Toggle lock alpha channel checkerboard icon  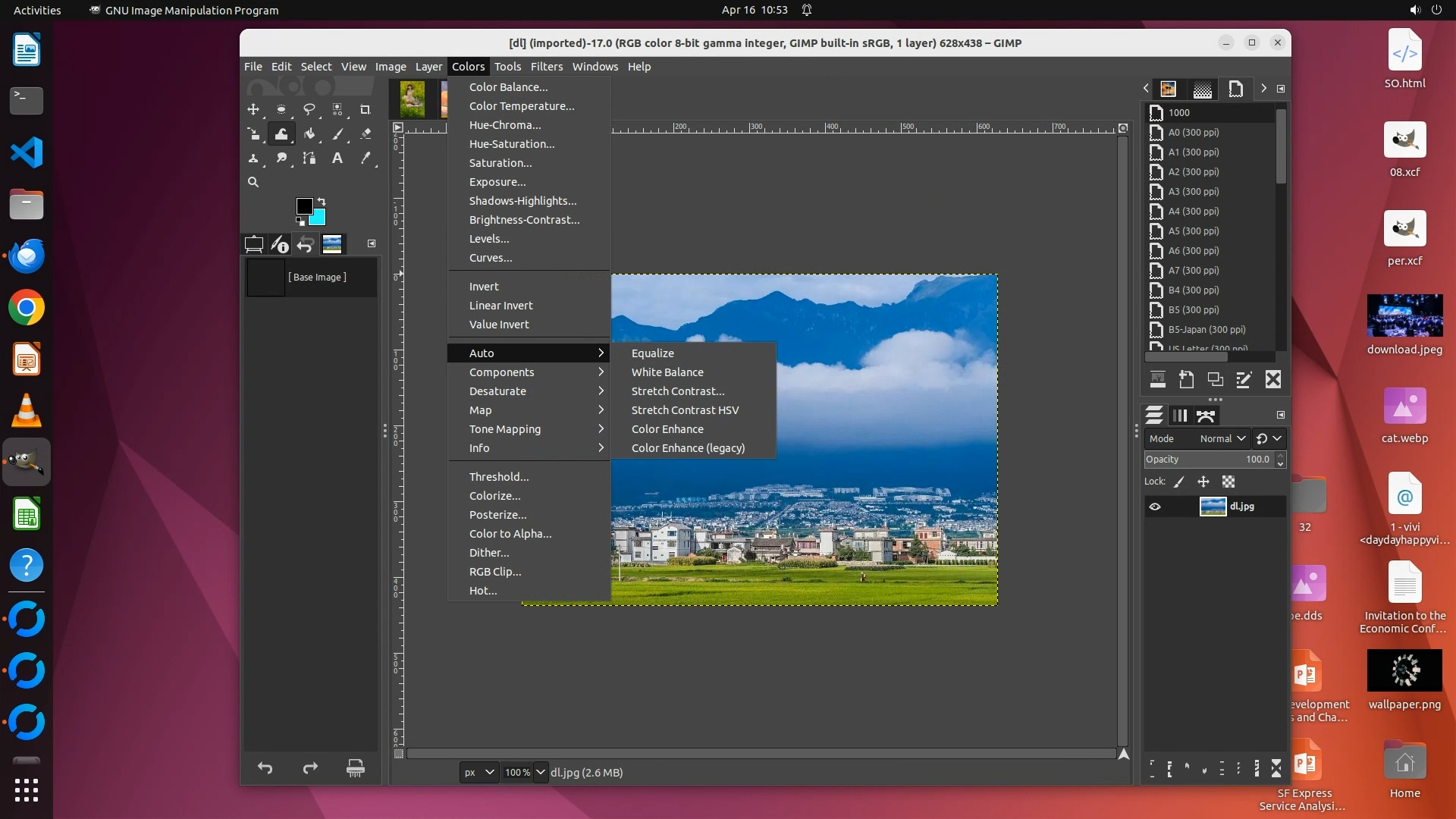pyautogui.click(x=1228, y=482)
